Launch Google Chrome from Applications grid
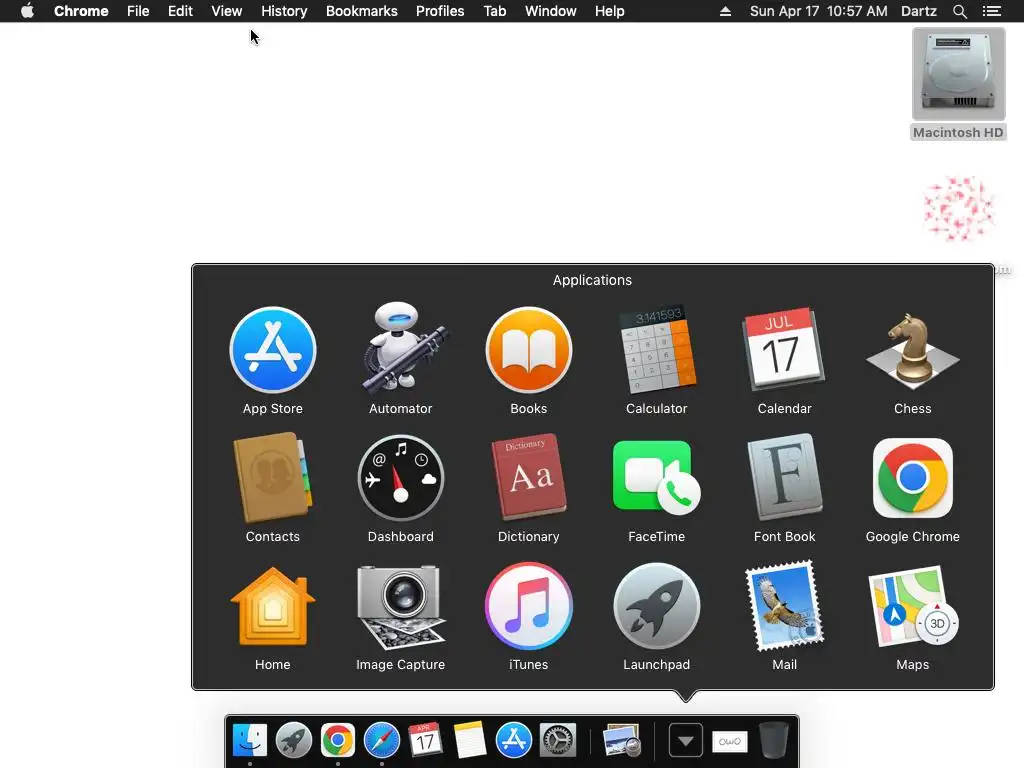This screenshot has height=768, width=1024. point(912,478)
